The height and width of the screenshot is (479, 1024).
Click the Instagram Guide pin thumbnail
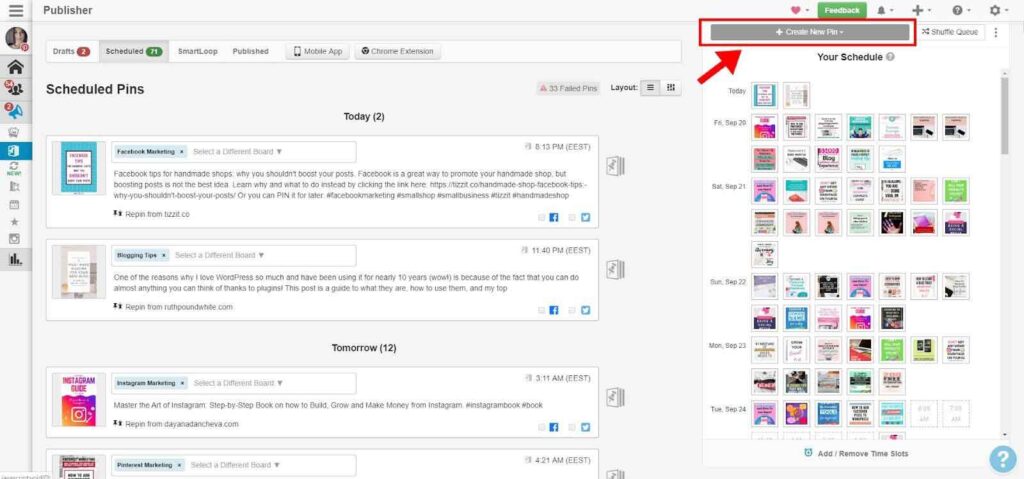(78, 400)
